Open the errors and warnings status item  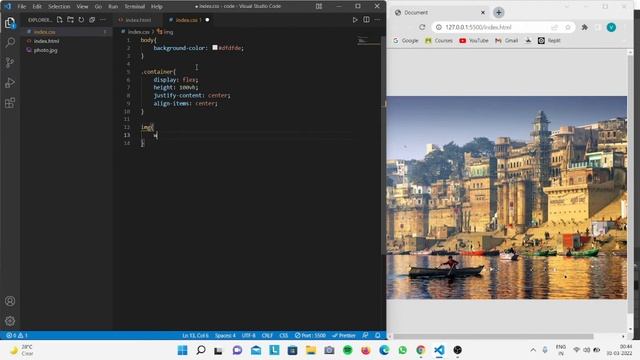(17, 335)
